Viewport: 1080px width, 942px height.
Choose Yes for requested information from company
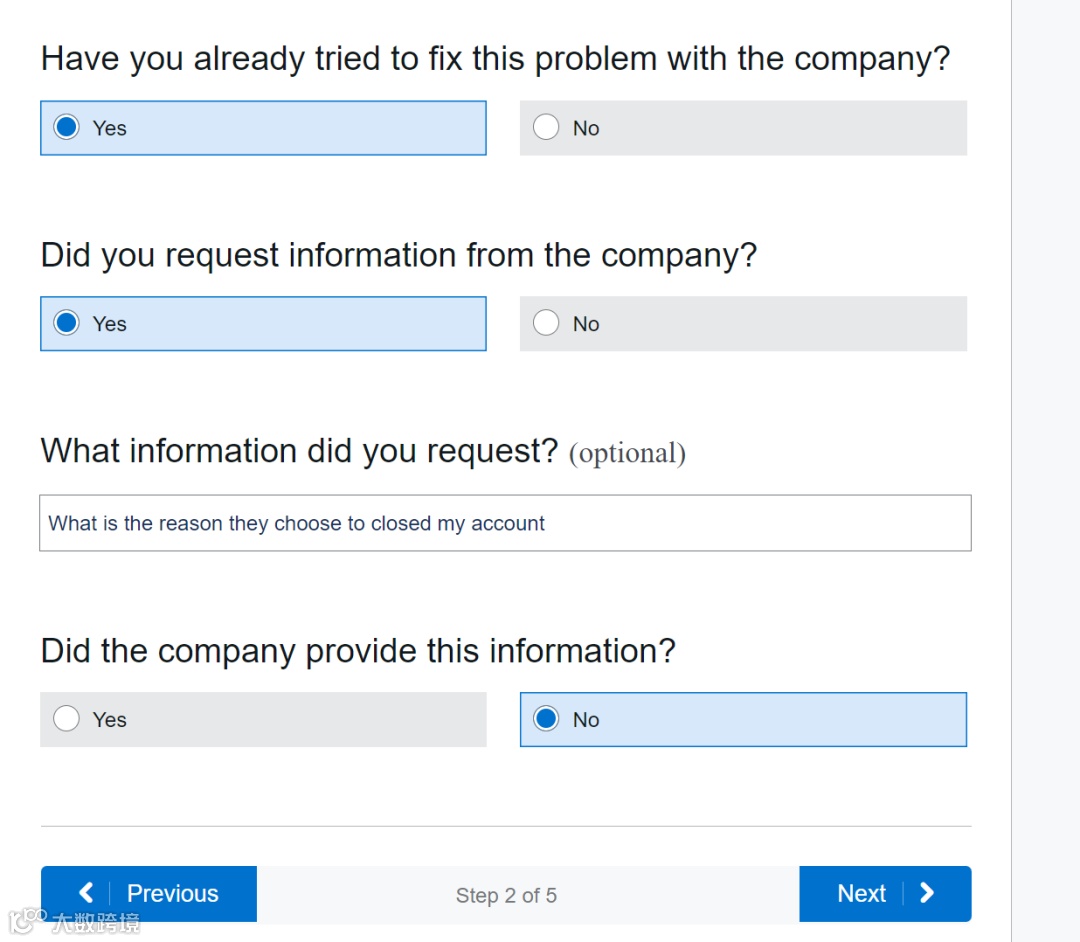click(x=67, y=324)
